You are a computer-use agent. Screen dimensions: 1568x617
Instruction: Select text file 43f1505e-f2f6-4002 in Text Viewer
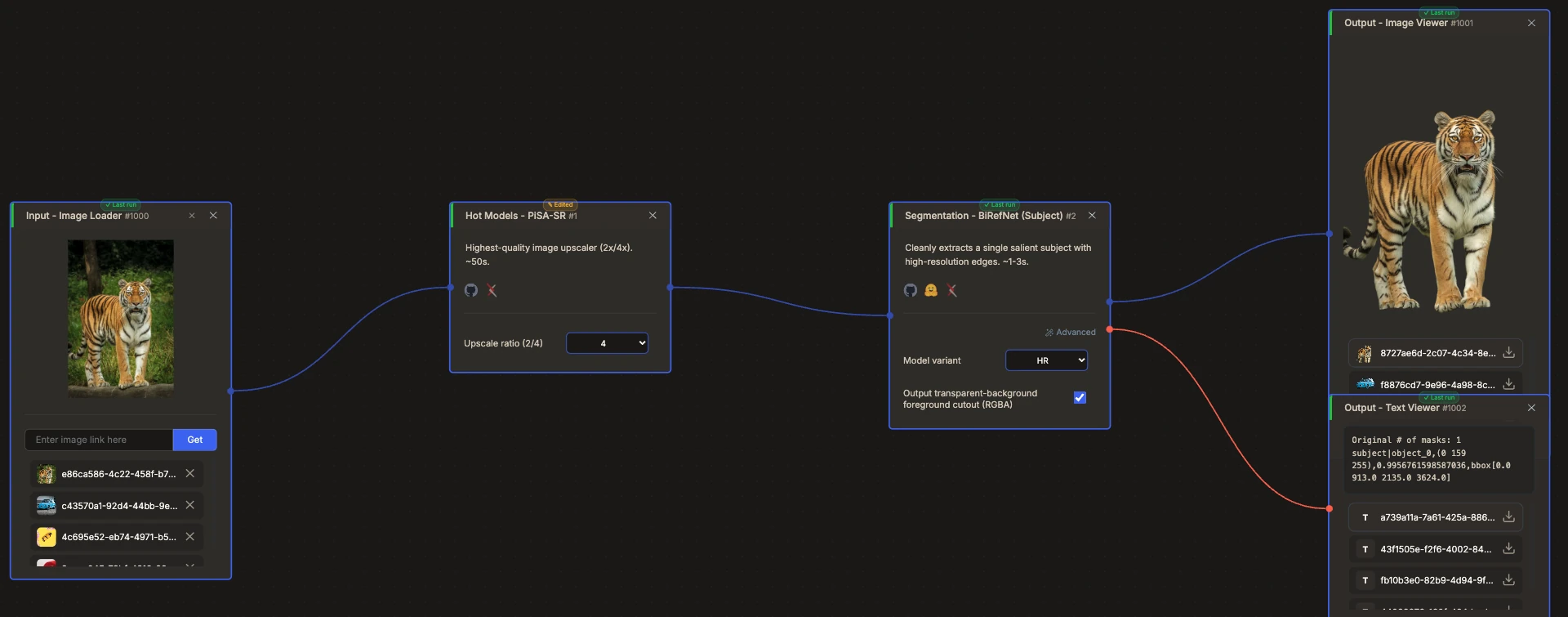pyautogui.click(x=1436, y=549)
